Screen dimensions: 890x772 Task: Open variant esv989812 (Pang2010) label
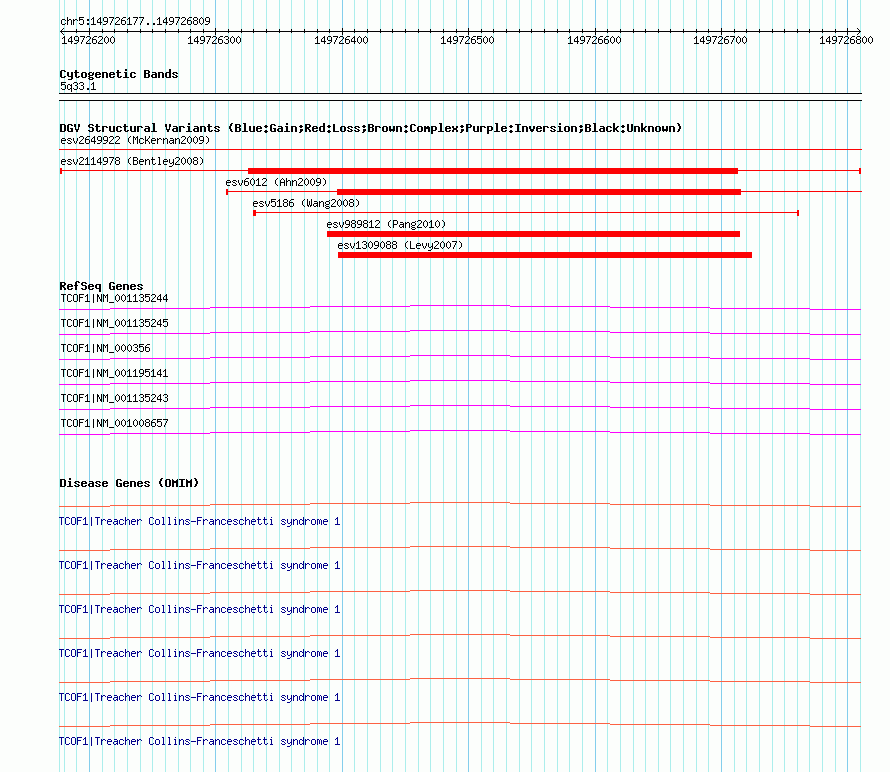[x=386, y=224]
